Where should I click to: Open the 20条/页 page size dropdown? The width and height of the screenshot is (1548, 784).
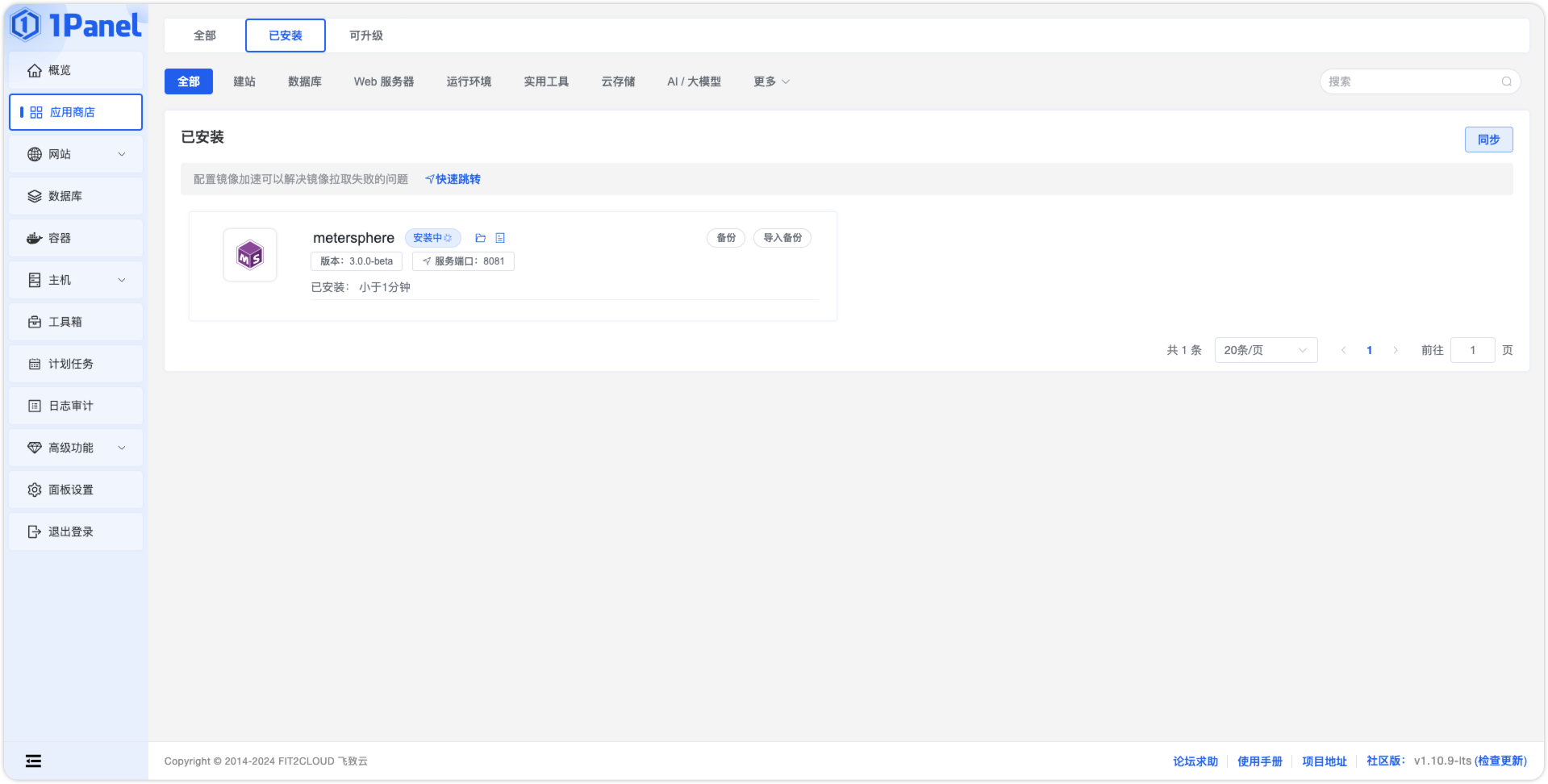pos(1266,350)
